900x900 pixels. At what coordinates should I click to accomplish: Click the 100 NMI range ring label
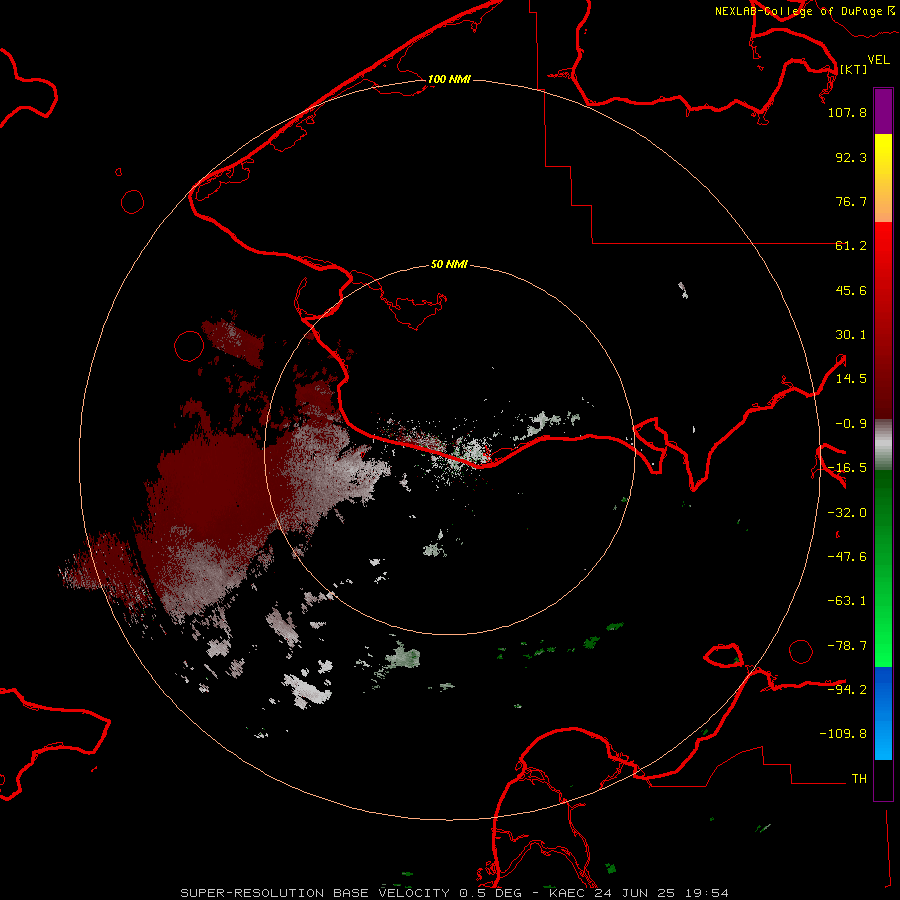449,79
